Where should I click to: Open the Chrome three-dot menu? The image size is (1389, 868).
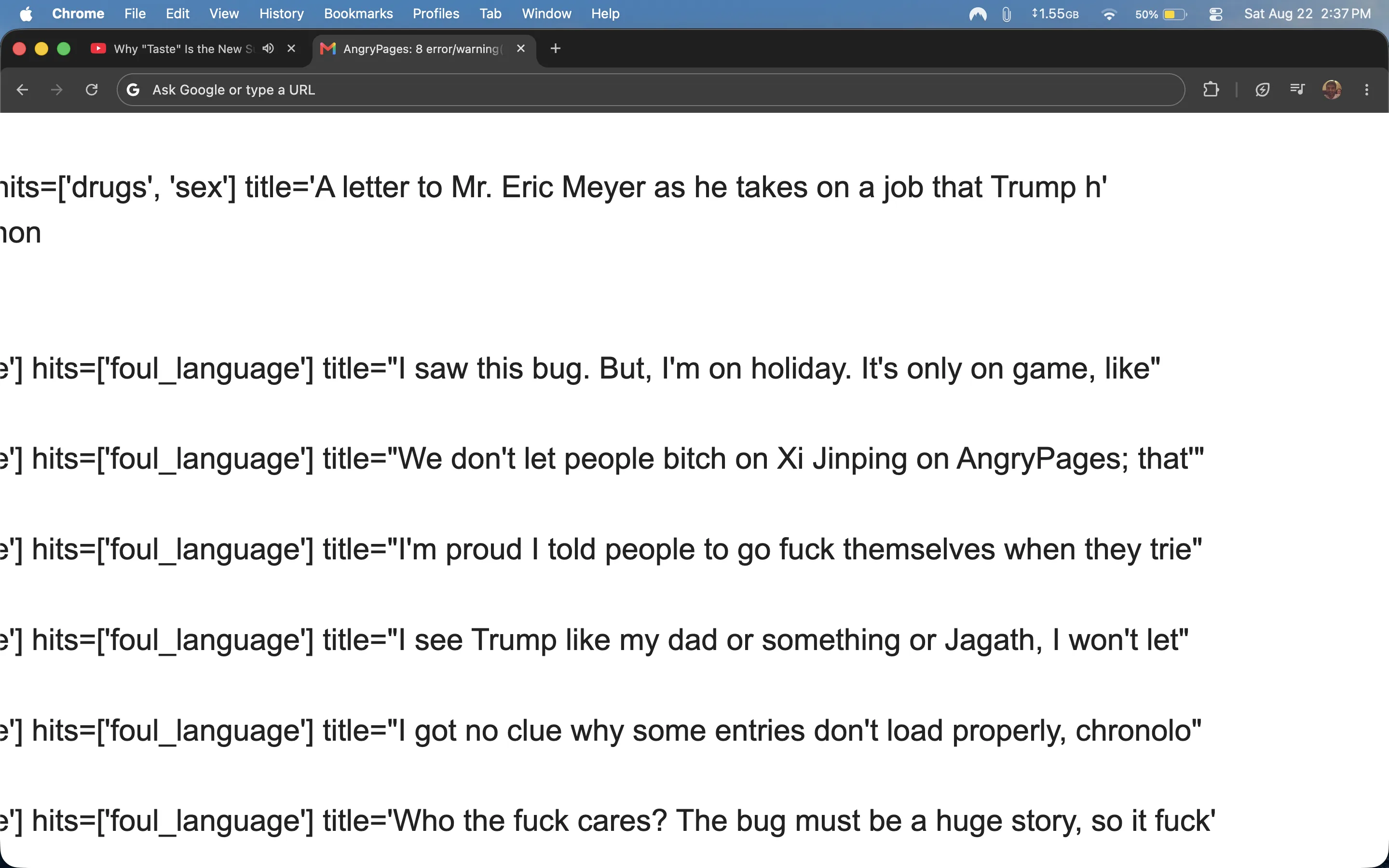pos(1367,90)
